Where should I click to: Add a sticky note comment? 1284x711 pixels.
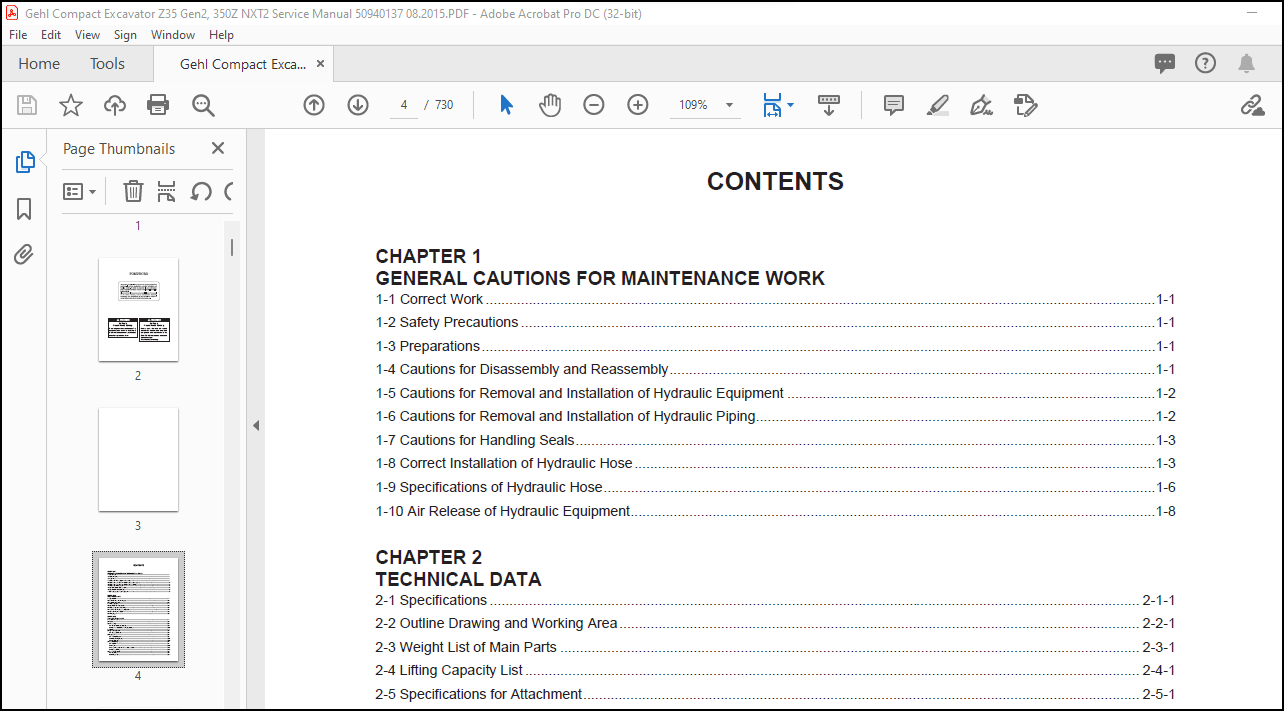pos(894,105)
